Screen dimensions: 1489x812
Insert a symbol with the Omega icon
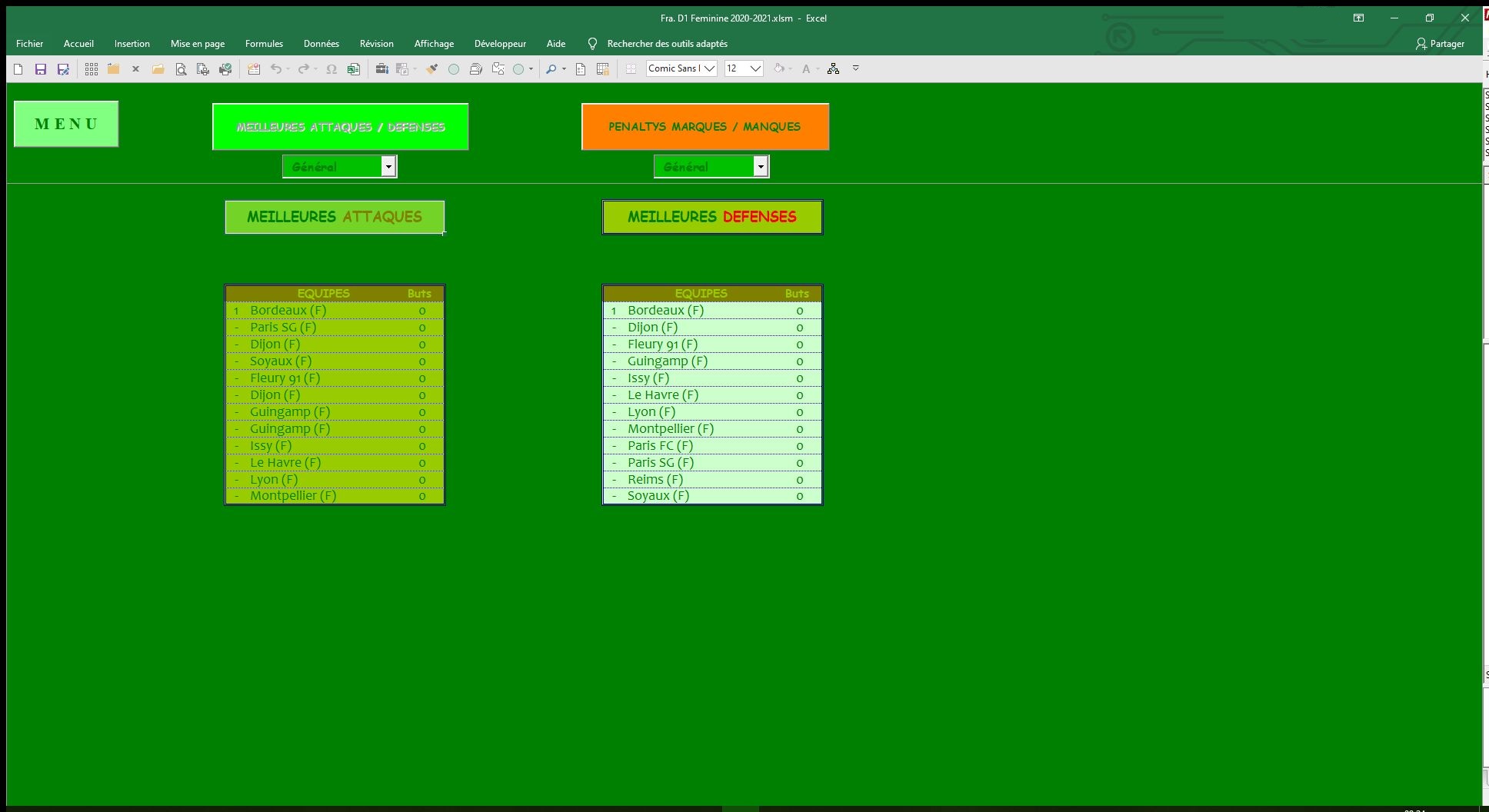click(x=331, y=69)
